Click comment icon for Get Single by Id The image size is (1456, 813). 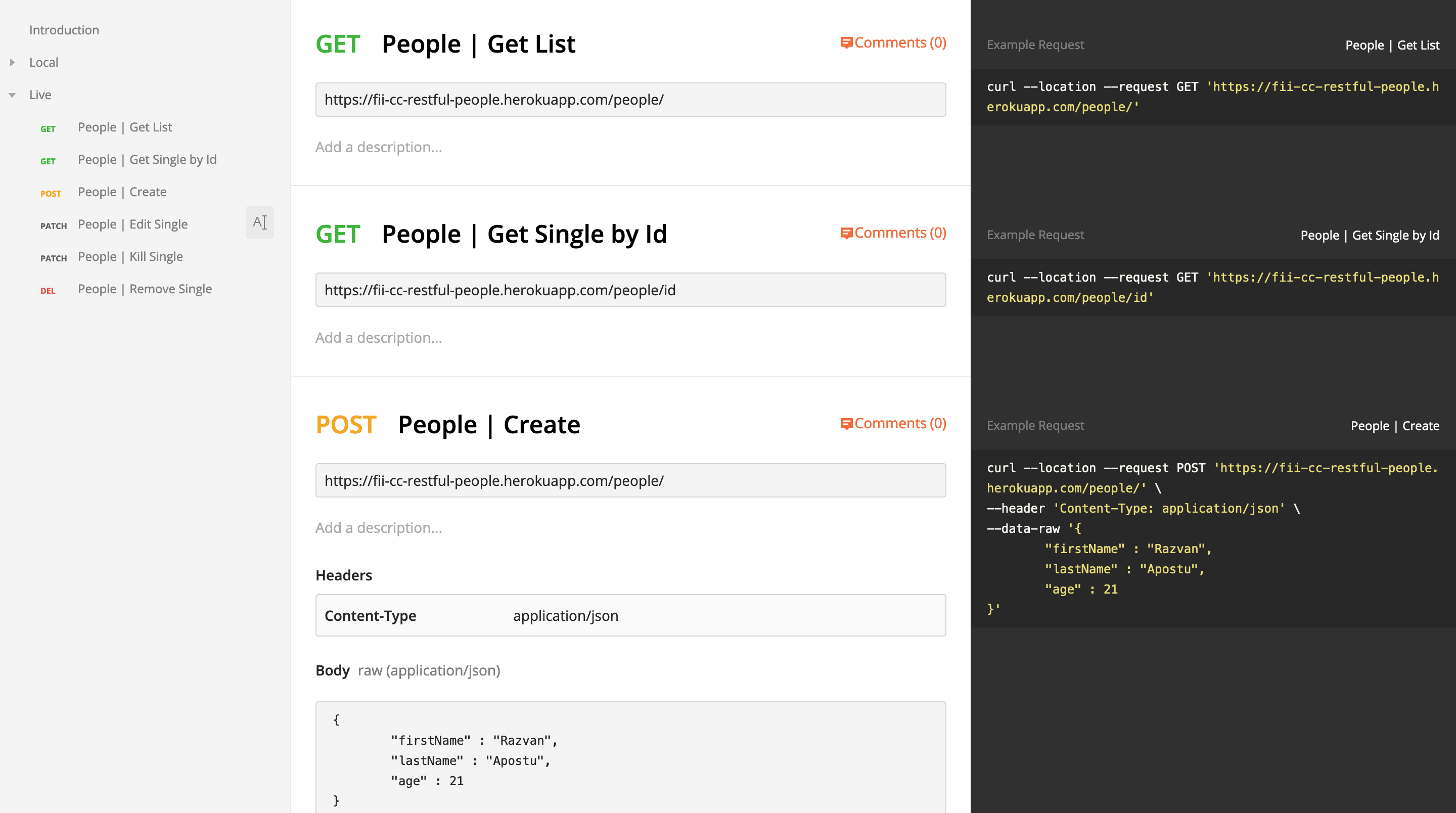(x=846, y=234)
